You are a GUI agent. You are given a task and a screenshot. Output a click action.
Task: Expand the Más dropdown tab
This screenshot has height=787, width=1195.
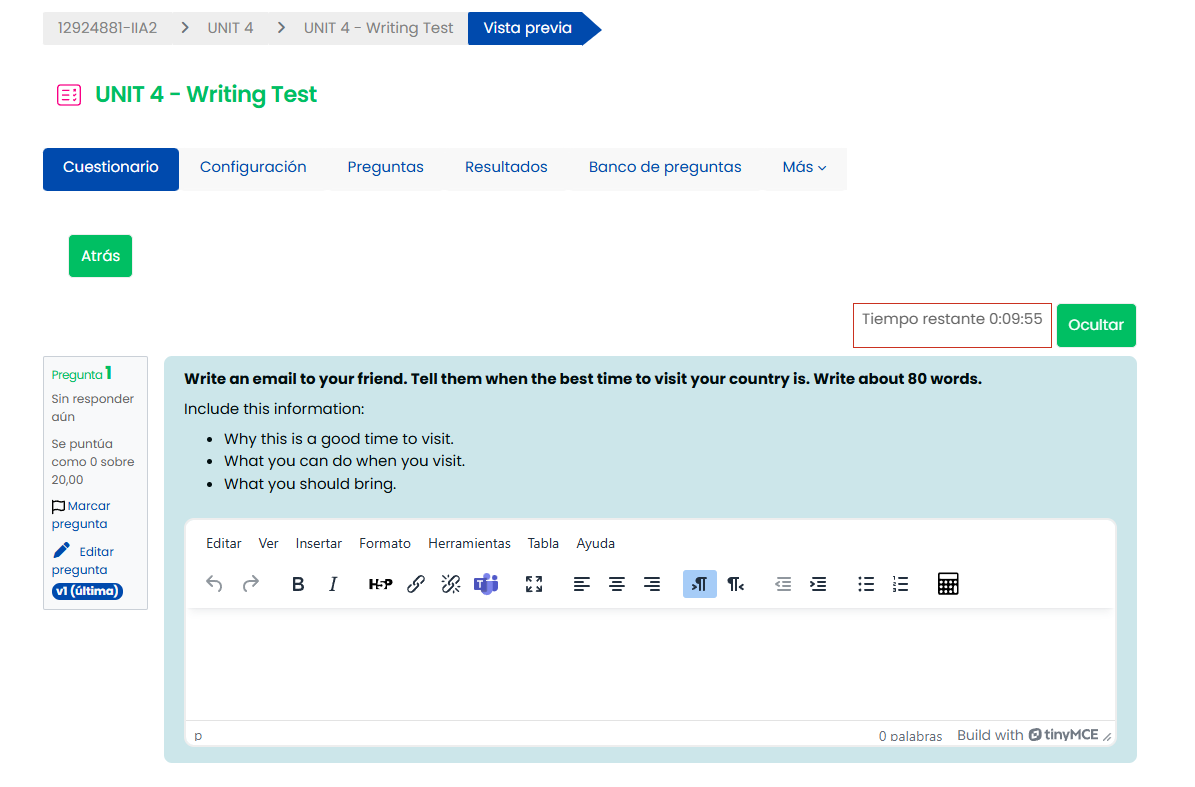click(x=804, y=168)
